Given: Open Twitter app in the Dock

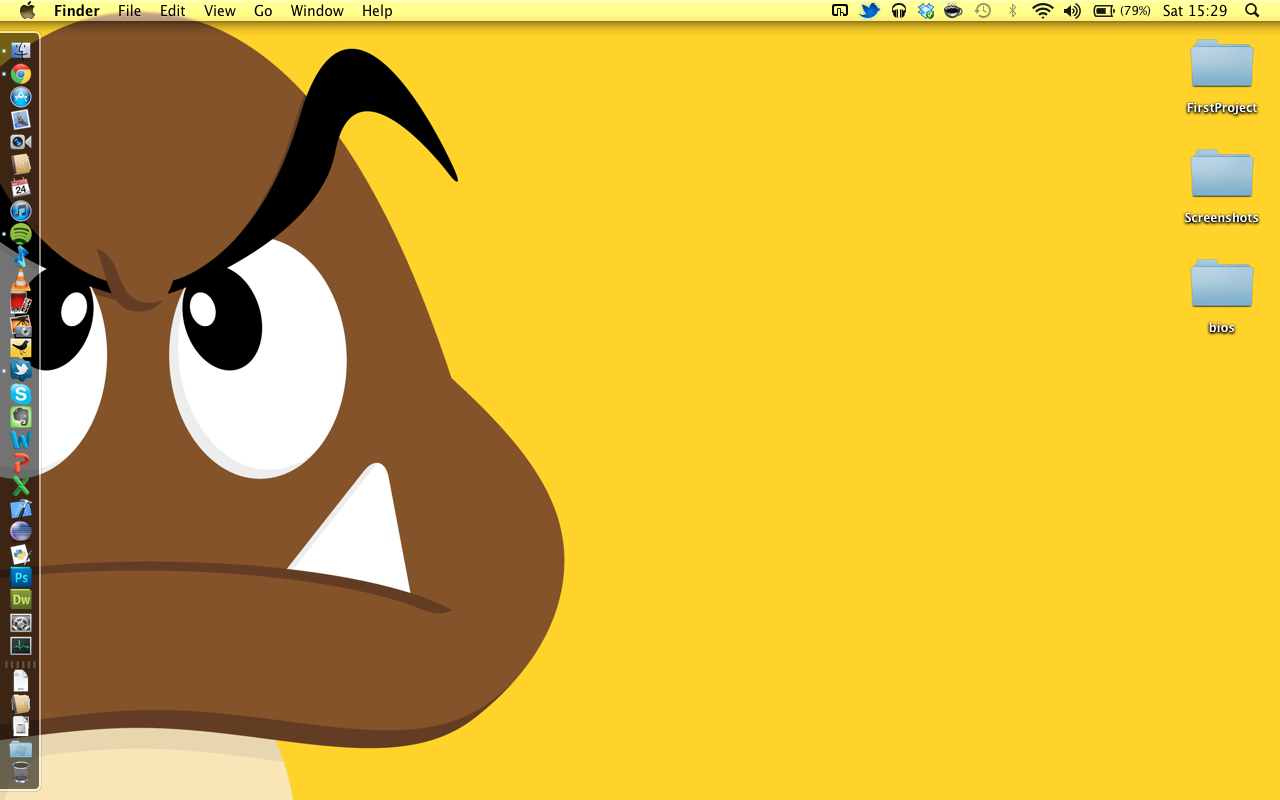Looking at the screenshot, I should click(x=21, y=371).
